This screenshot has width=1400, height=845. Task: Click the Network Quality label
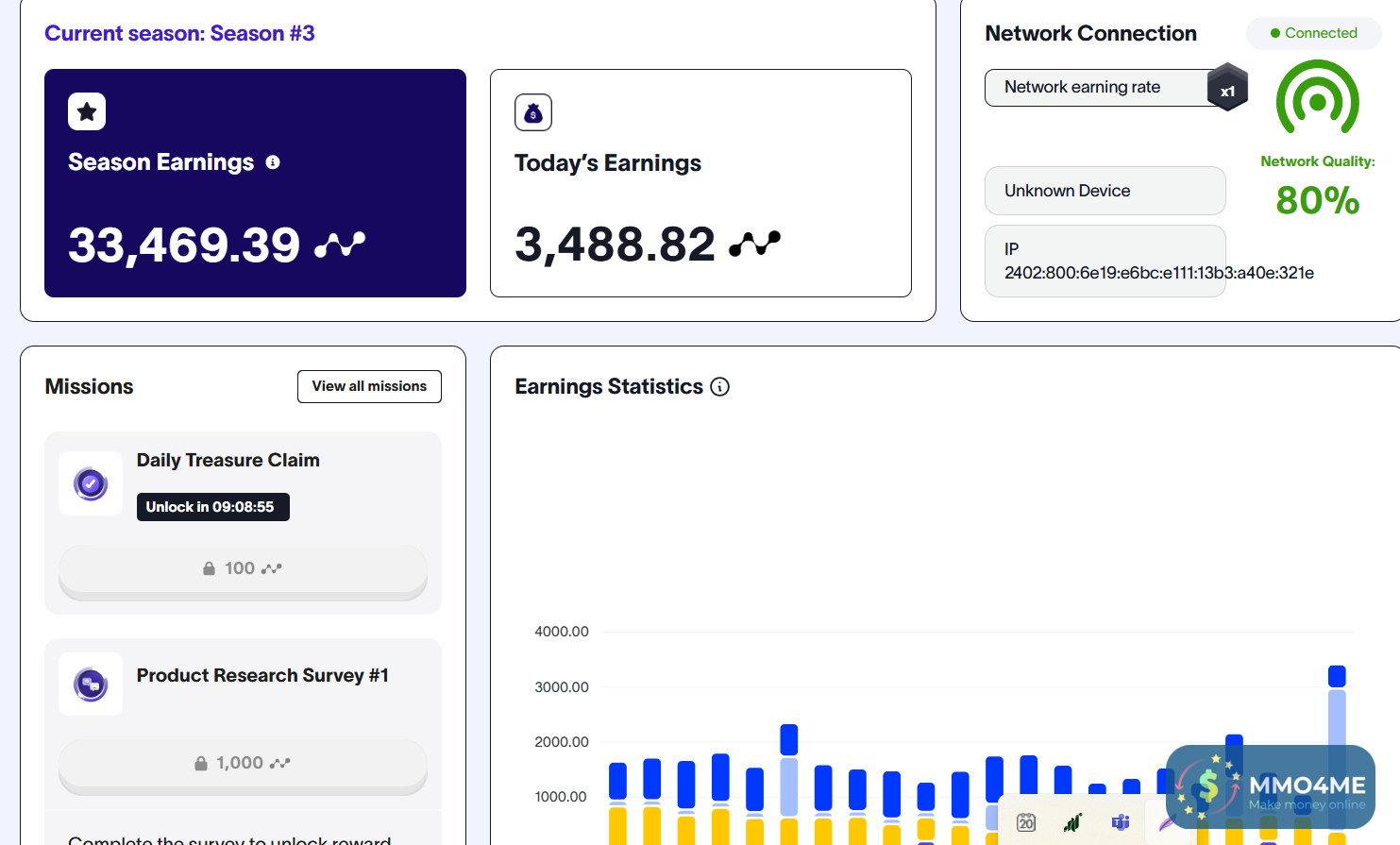click(x=1318, y=161)
